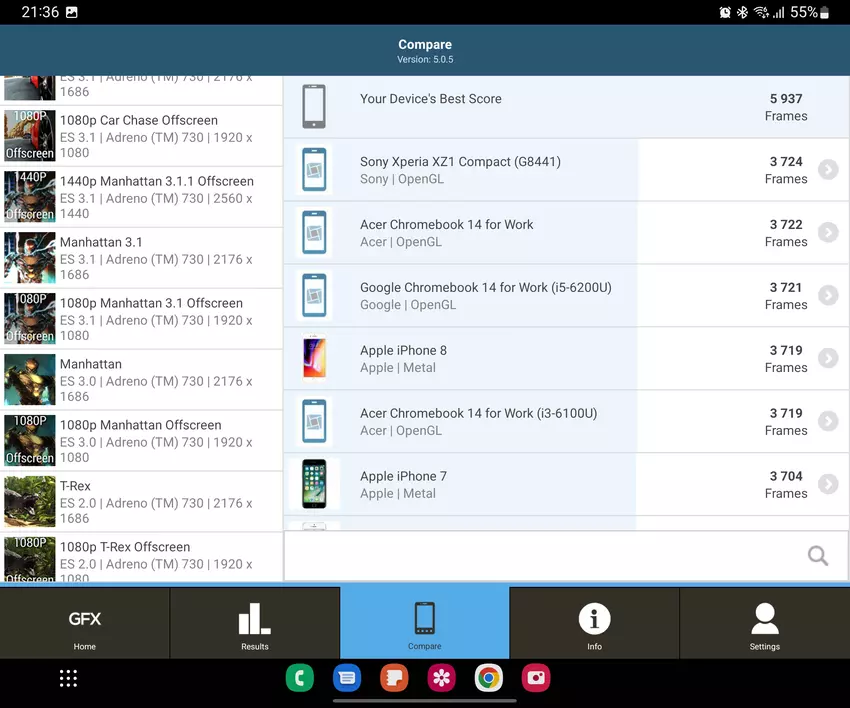
Task: Click the search magnifier icon
Action: [x=817, y=556]
